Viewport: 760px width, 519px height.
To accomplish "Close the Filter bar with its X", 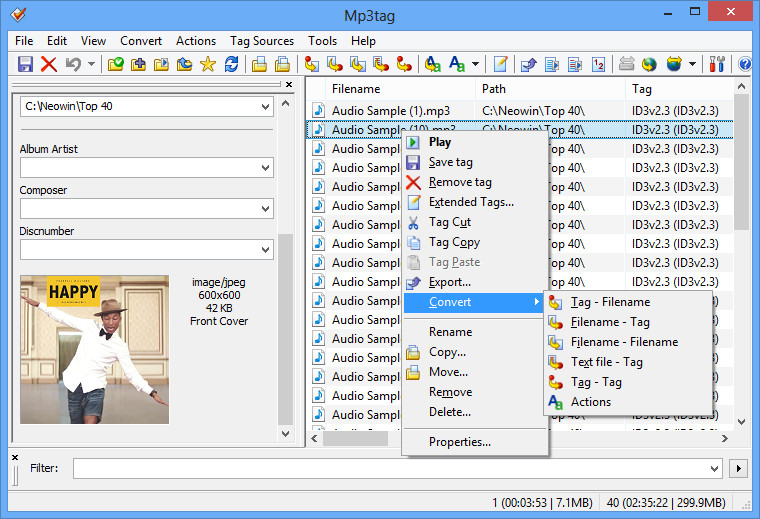I will click(x=15, y=457).
